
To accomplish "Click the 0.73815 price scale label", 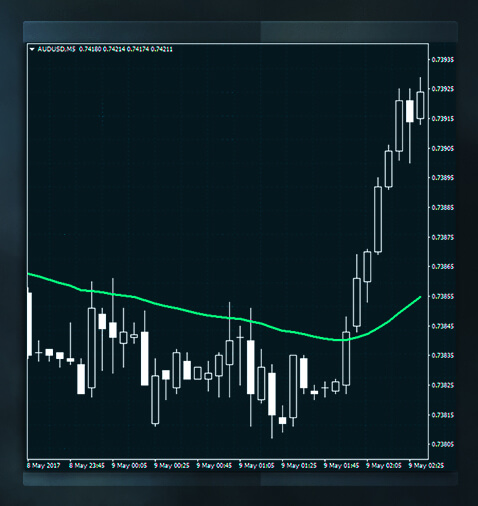I will point(443,415).
